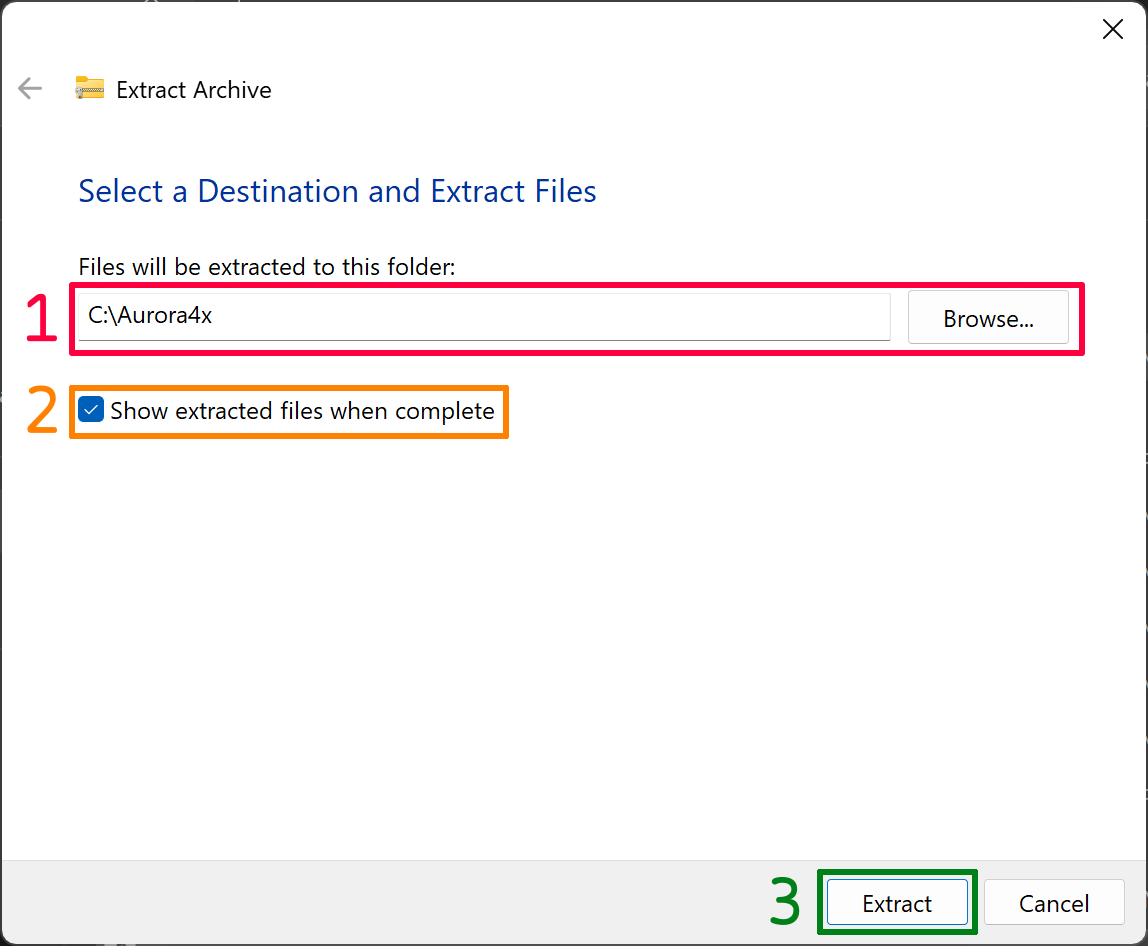Cancel the extraction
The image size is (1148, 946).
pyautogui.click(x=1053, y=903)
